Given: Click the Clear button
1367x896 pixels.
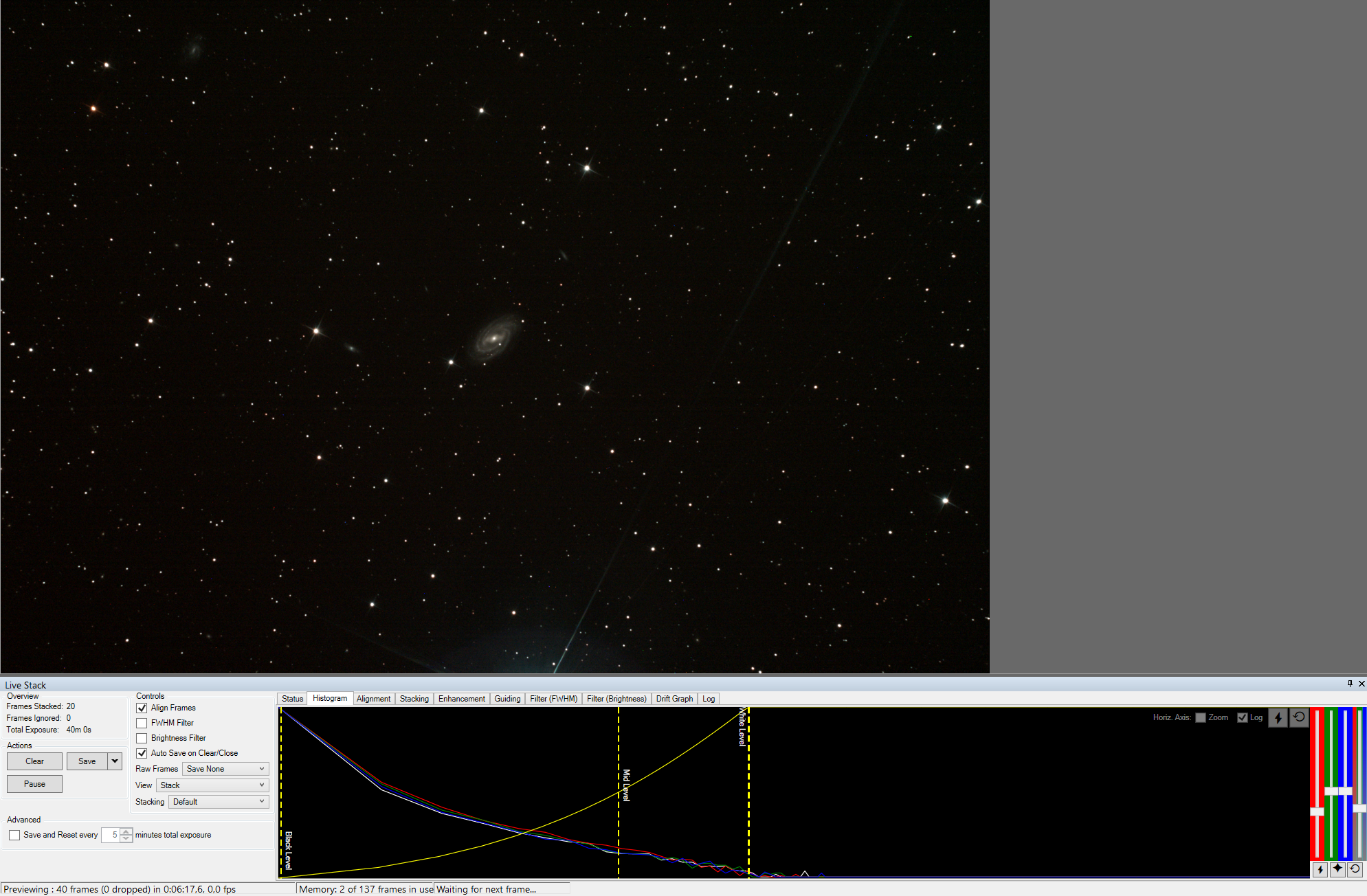Looking at the screenshot, I should coord(34,761).
